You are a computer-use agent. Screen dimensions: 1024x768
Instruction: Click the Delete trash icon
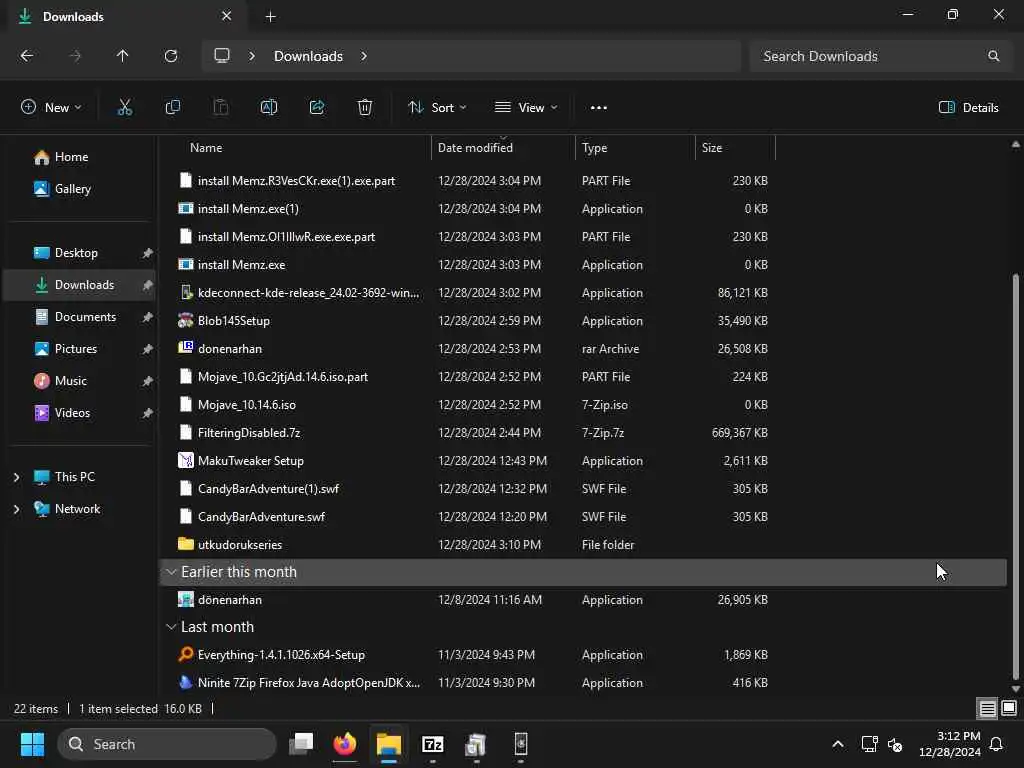(x=365, y=107)
